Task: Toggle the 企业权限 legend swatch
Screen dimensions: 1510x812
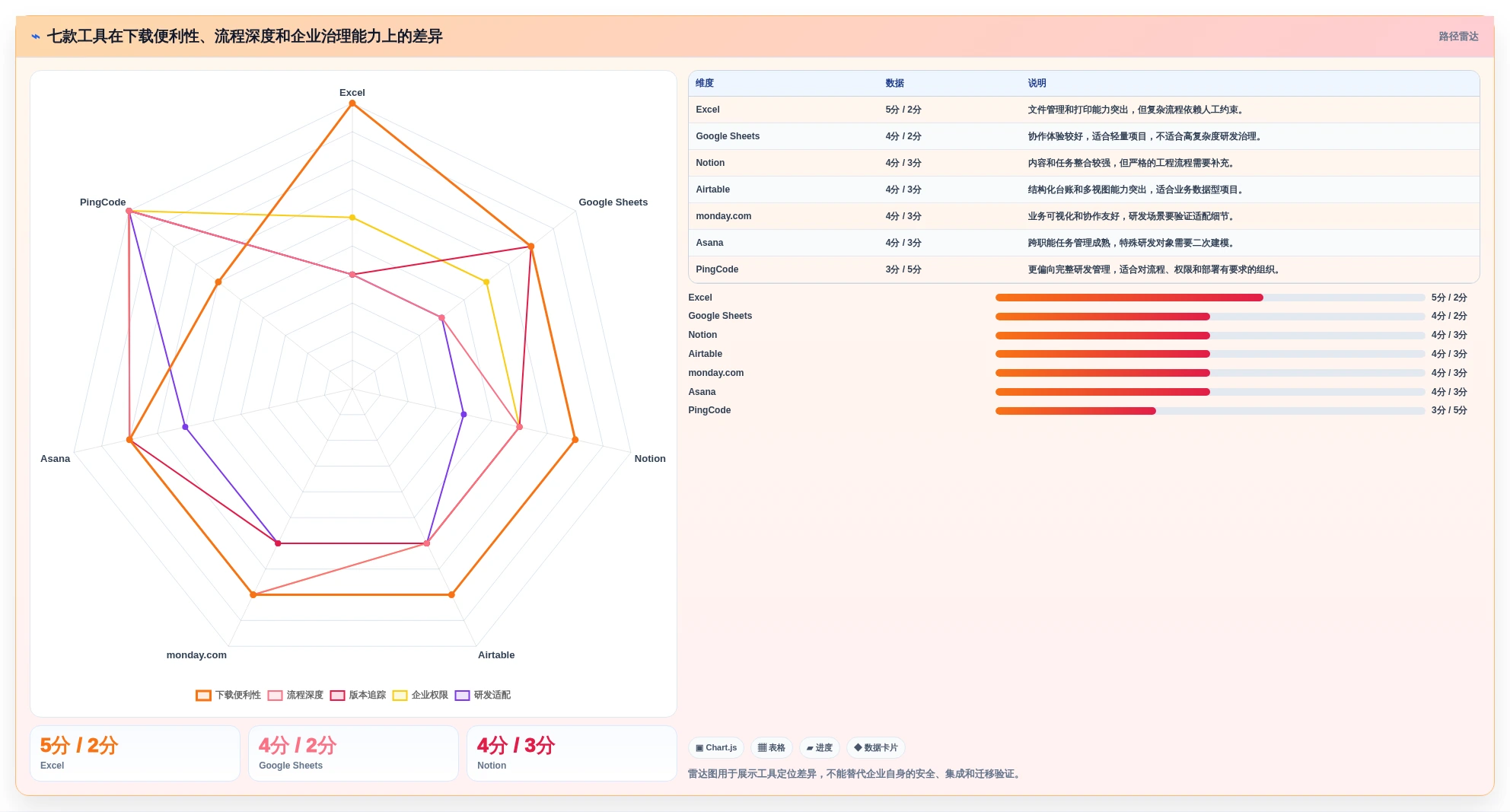Action: (x=400, y=696)
